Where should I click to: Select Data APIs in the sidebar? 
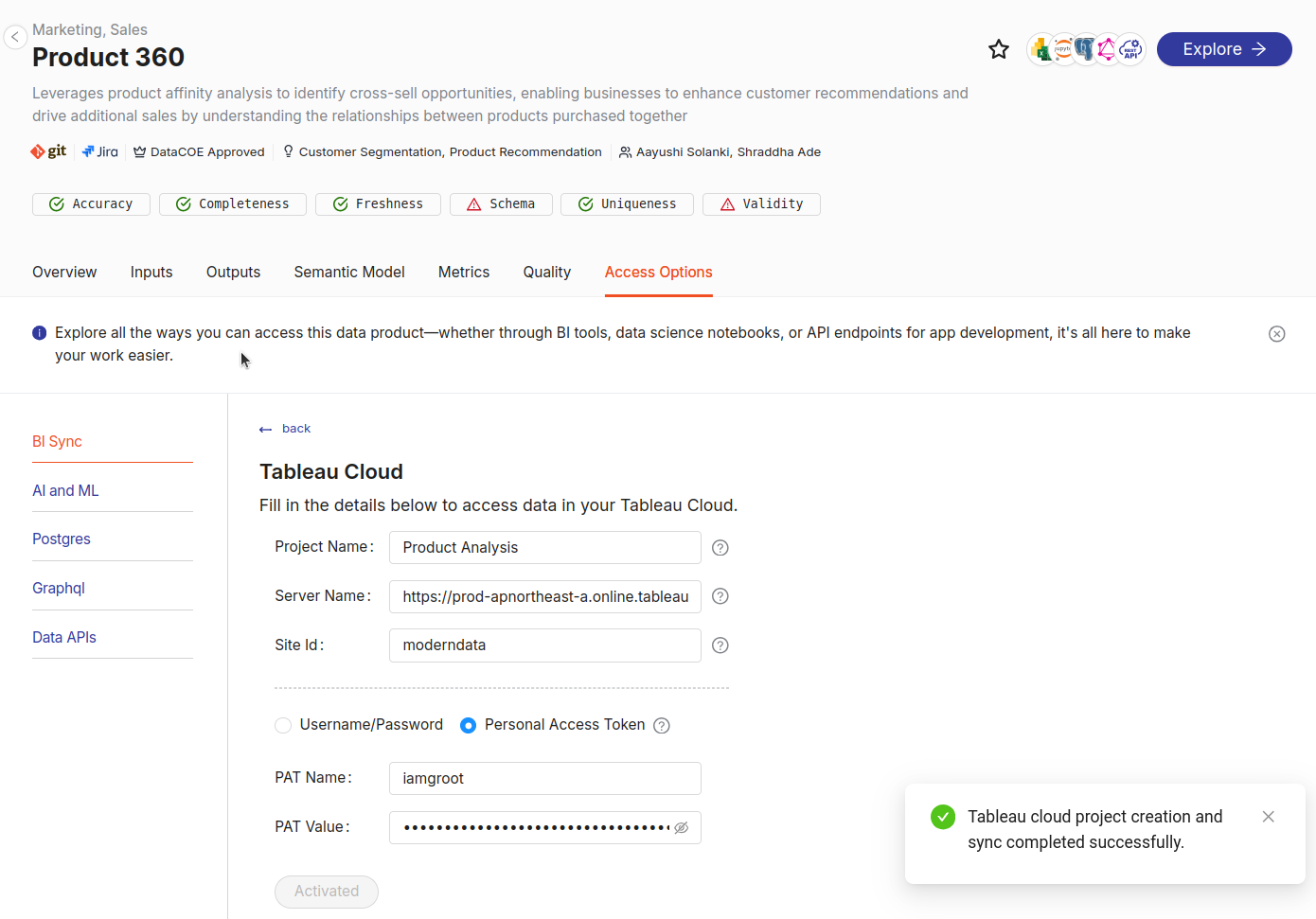(x=64, y=638)
